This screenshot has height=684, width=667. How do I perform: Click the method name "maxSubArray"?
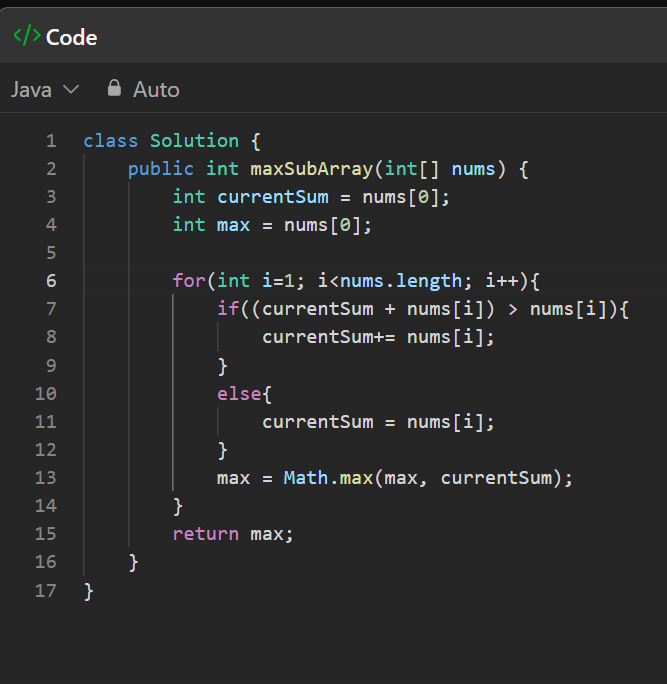(x=311, y=169)
